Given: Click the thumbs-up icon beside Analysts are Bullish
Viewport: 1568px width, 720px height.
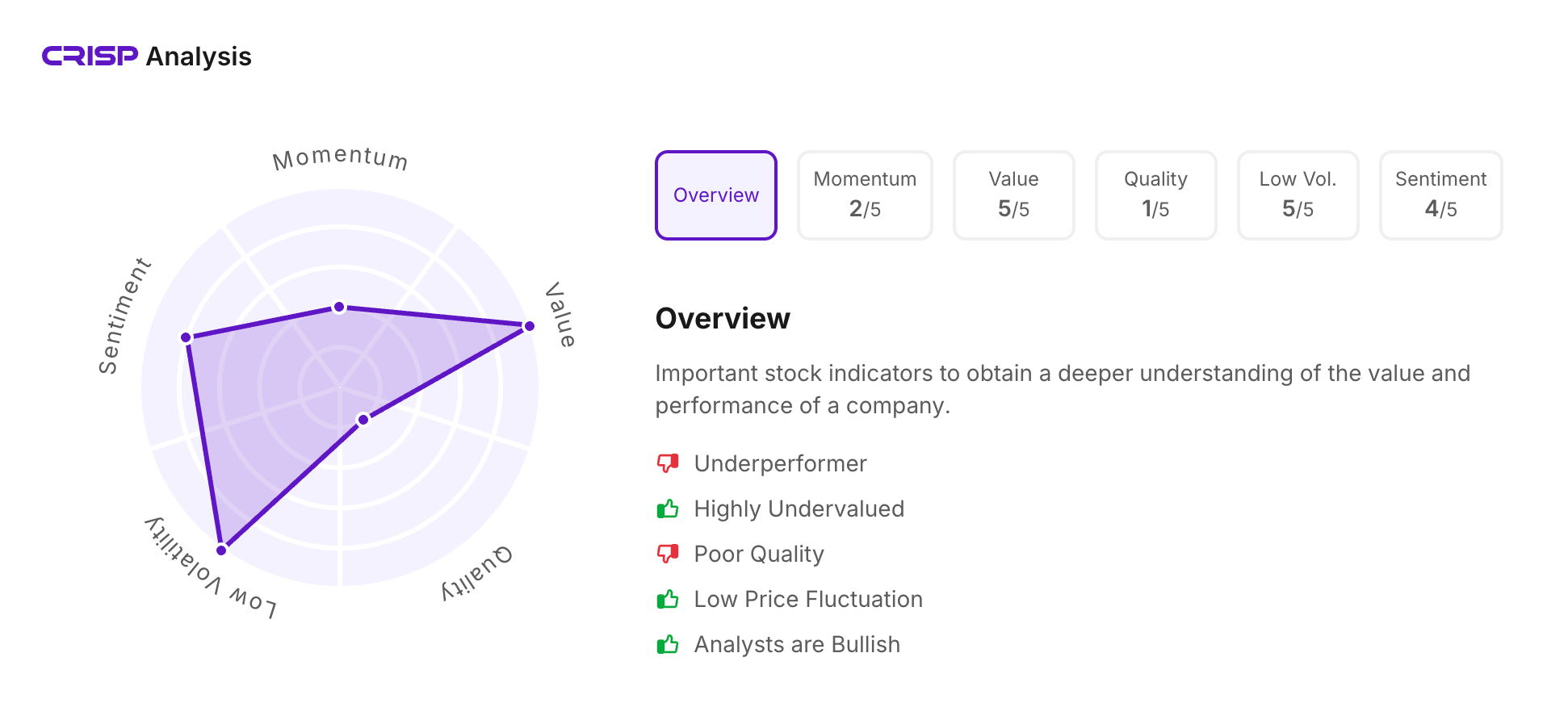Looking at the screenshot, I should coord(668,644).
